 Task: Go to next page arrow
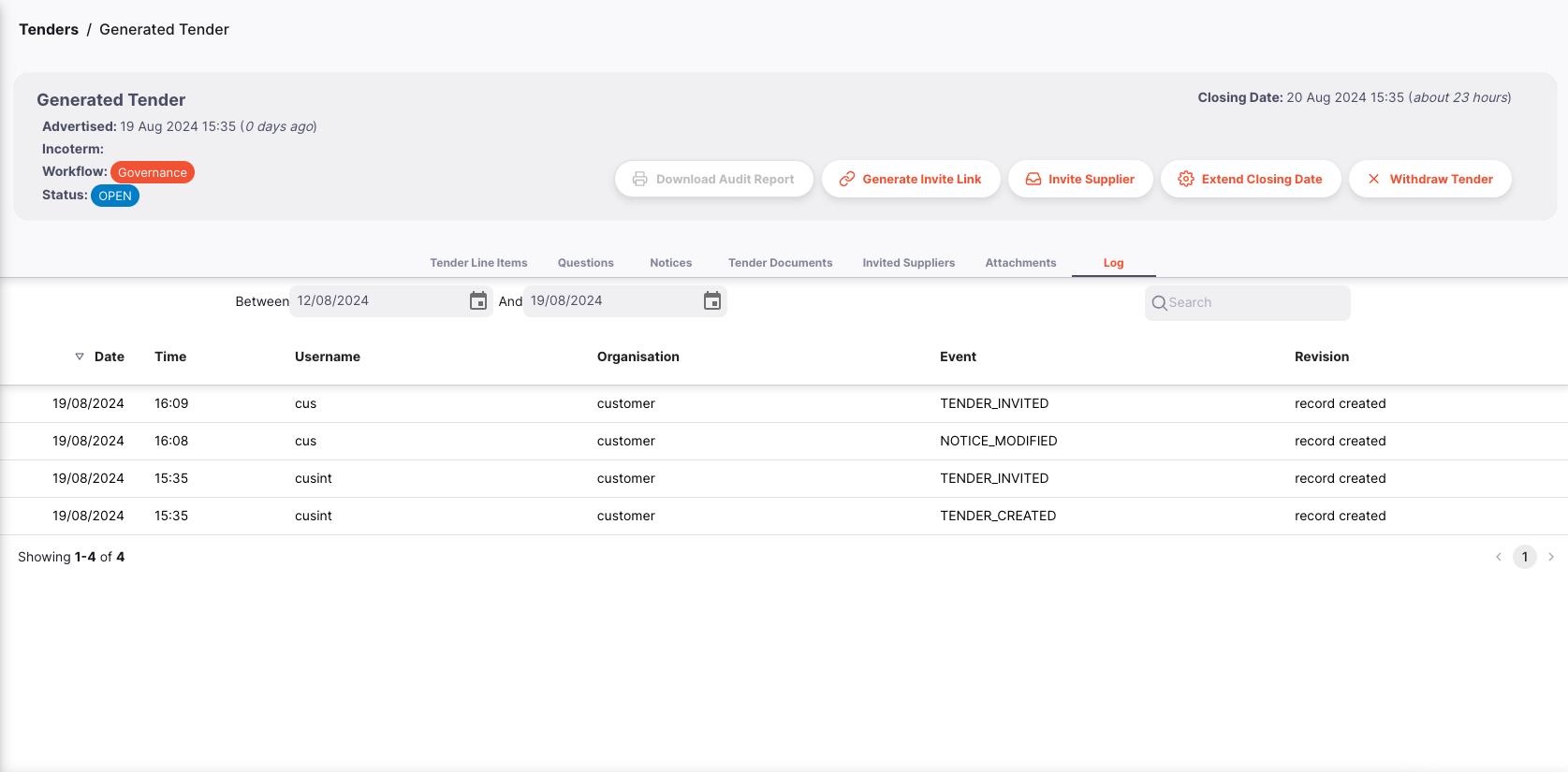[1551, 557]
